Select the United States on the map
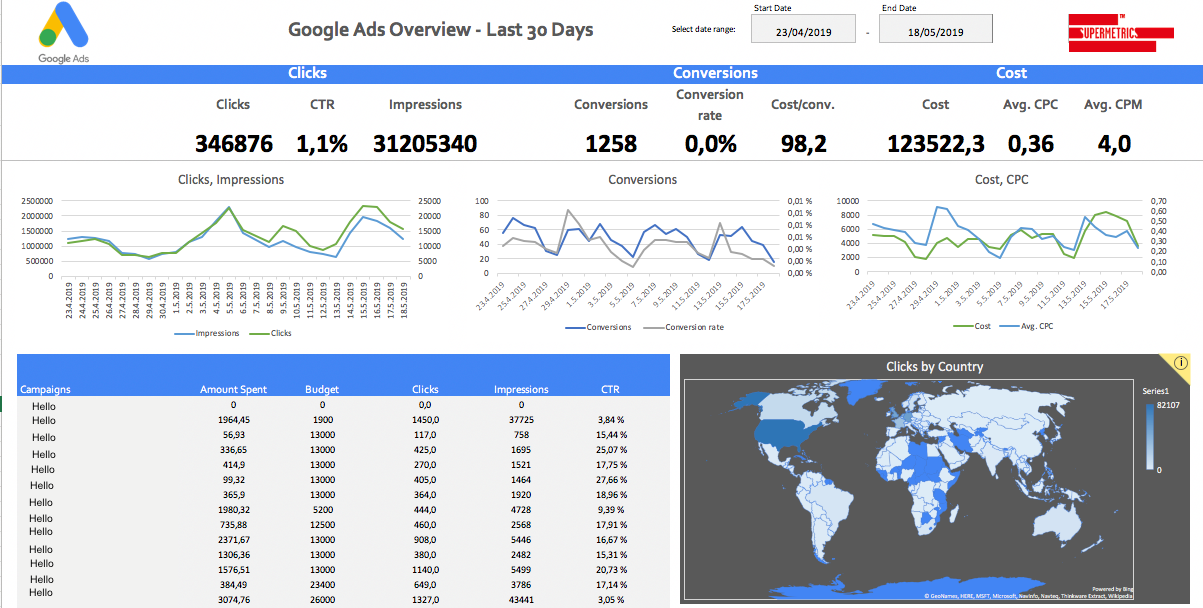The height and width of the screenshot is (608, 1203). tap(783, 432)
